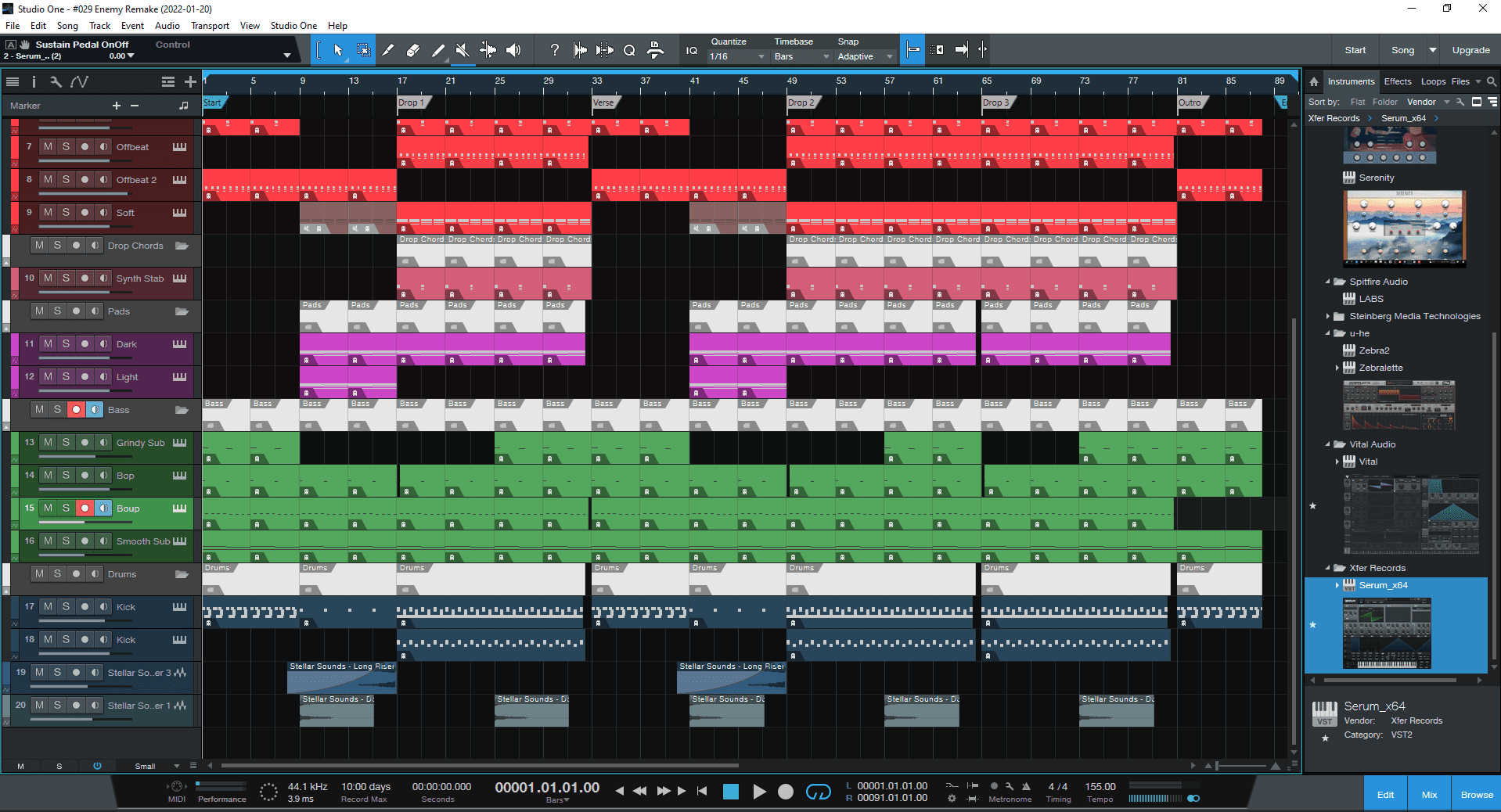The width and height of the screenshot is (1501, 812).
Task: Click the Add Tracks plus icon
Action: [190, 81]
